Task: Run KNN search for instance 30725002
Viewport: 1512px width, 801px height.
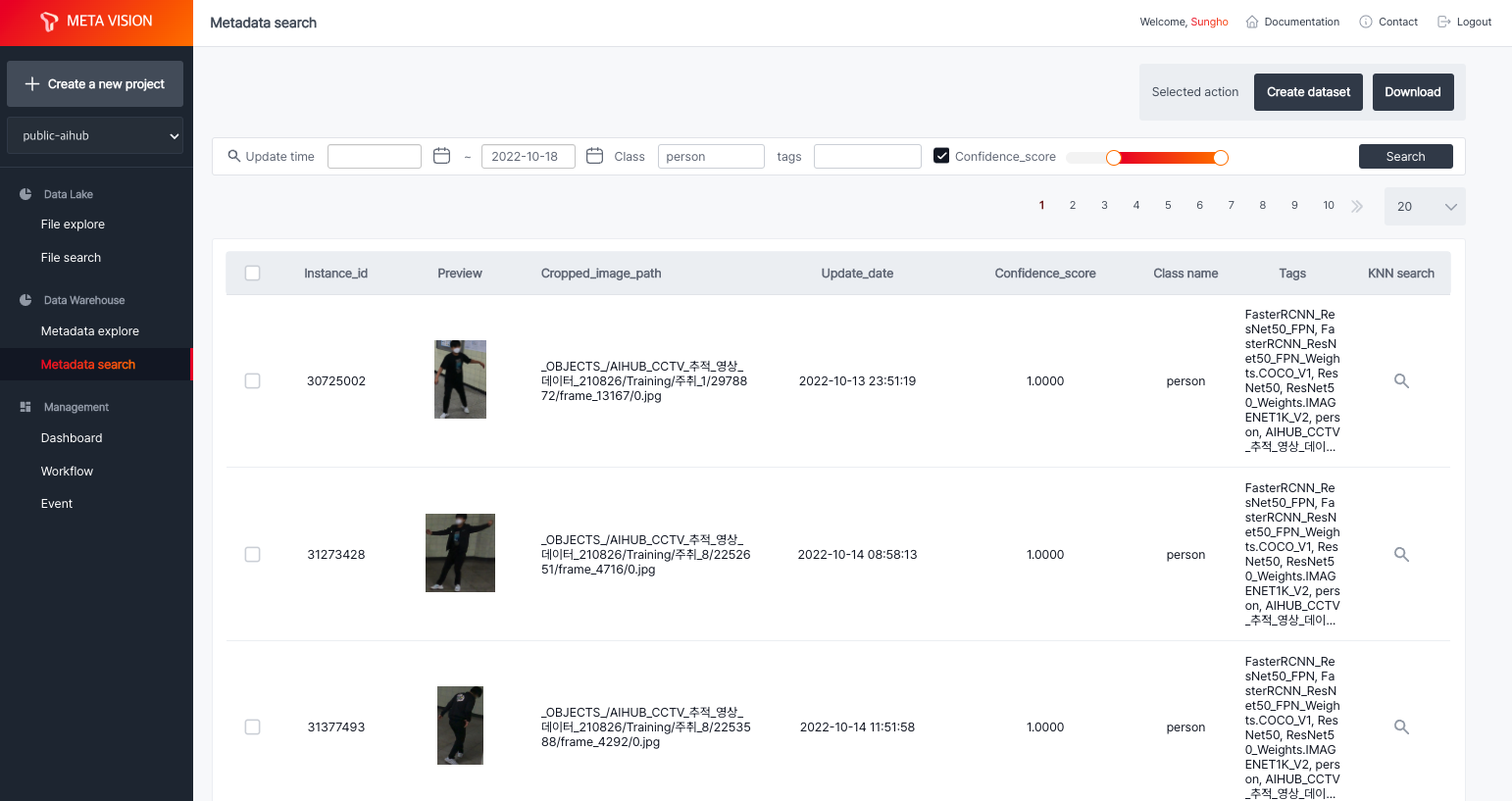Action: point(1401,381)
